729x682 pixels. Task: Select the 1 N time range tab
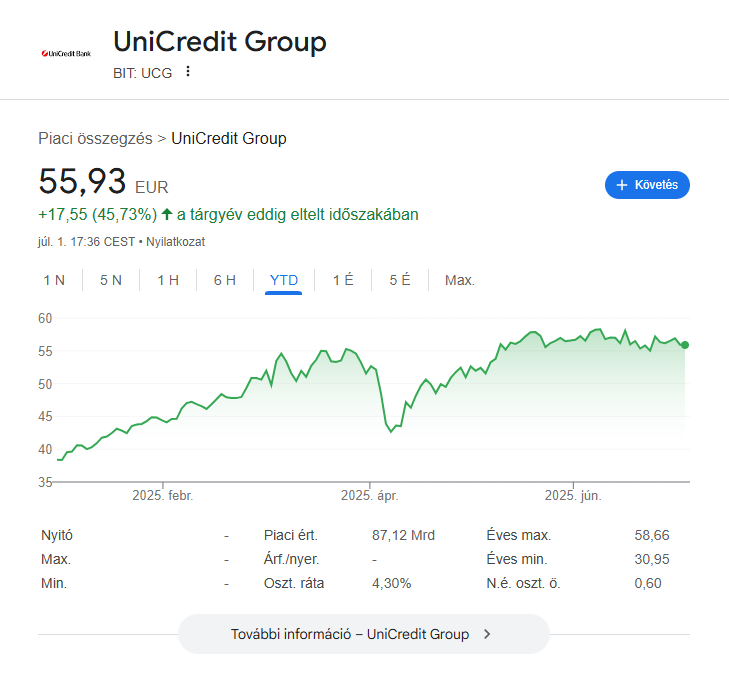pyautogui.click(x=54, y=280)
